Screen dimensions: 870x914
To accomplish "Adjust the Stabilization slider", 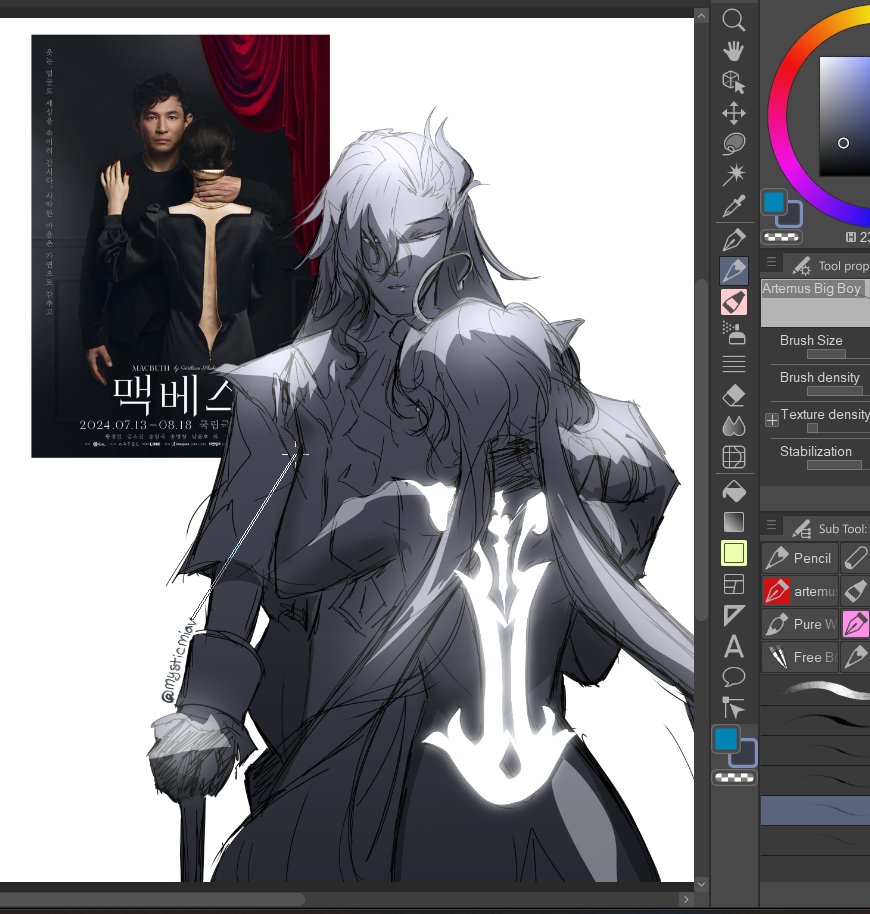I will [838, 465].
